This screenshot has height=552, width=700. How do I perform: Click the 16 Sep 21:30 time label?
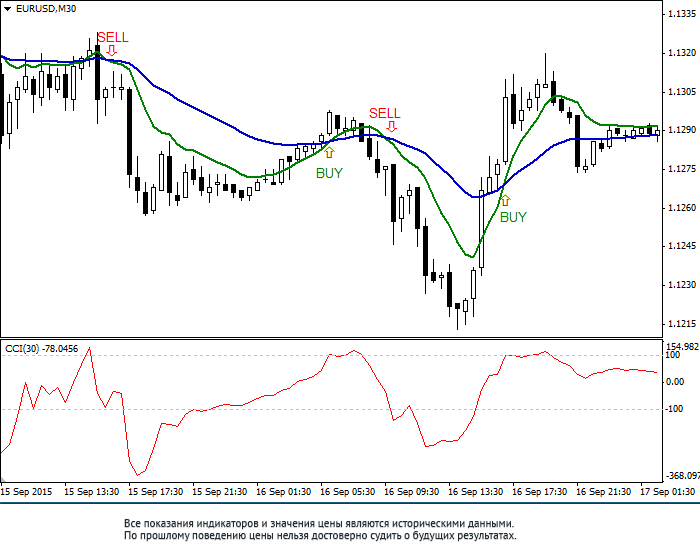click(603, 492)
